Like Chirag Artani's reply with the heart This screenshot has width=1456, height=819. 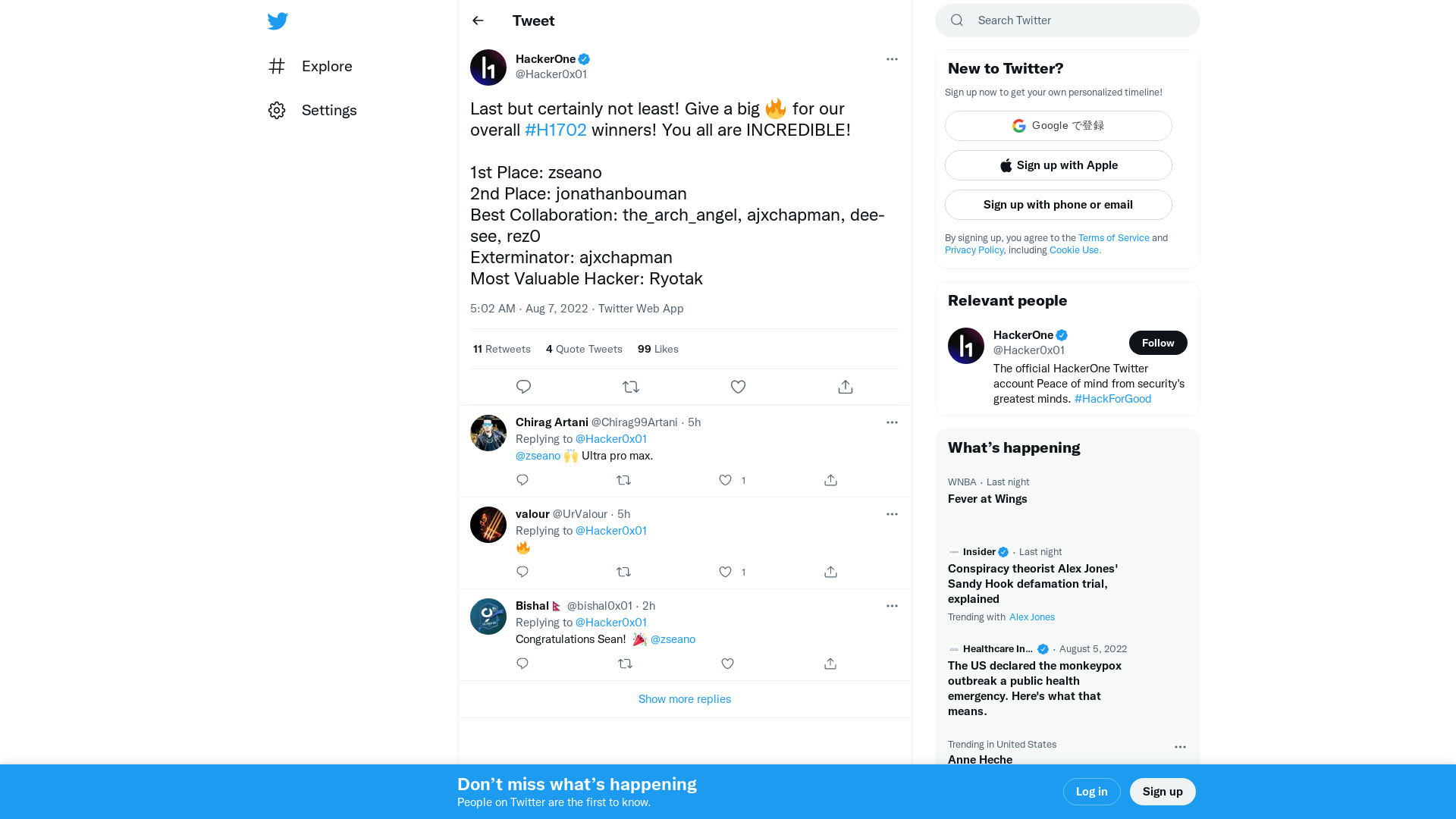coord(725,480)
